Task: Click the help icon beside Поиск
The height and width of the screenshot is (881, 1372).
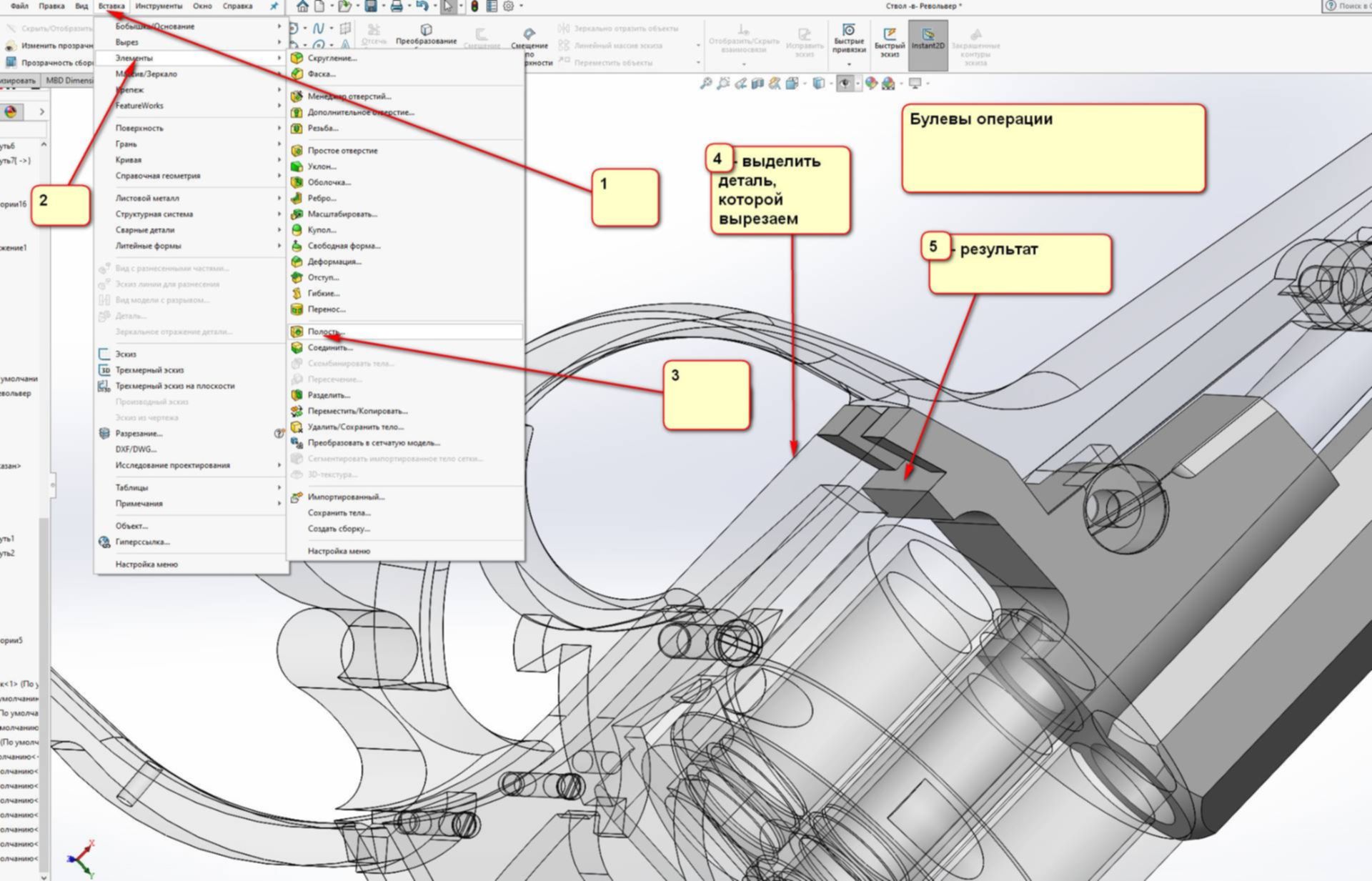Action: (1331, 6)
